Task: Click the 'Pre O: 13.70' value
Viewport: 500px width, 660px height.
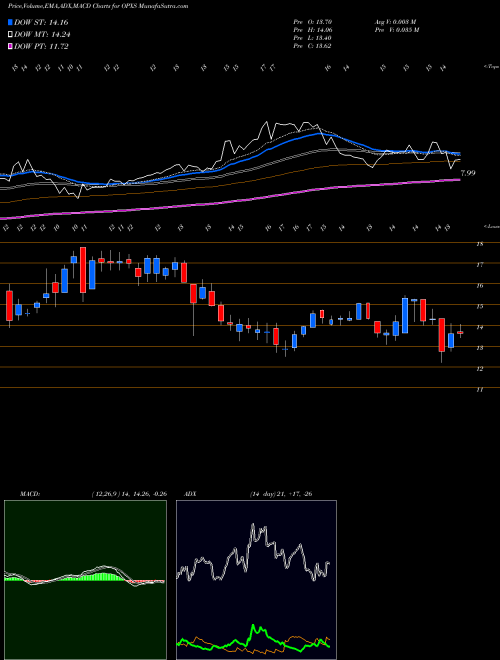Action: coord(313,22)
